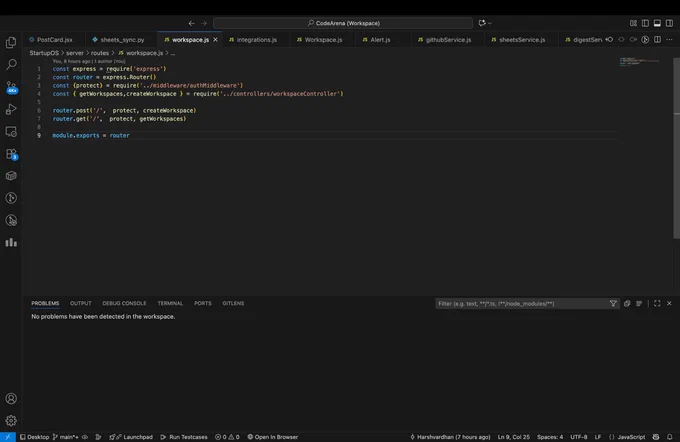The height and width of the screenshot is (442, 680).
Task: Click the remote window indicator in status bar
Action: coord(8,437)
